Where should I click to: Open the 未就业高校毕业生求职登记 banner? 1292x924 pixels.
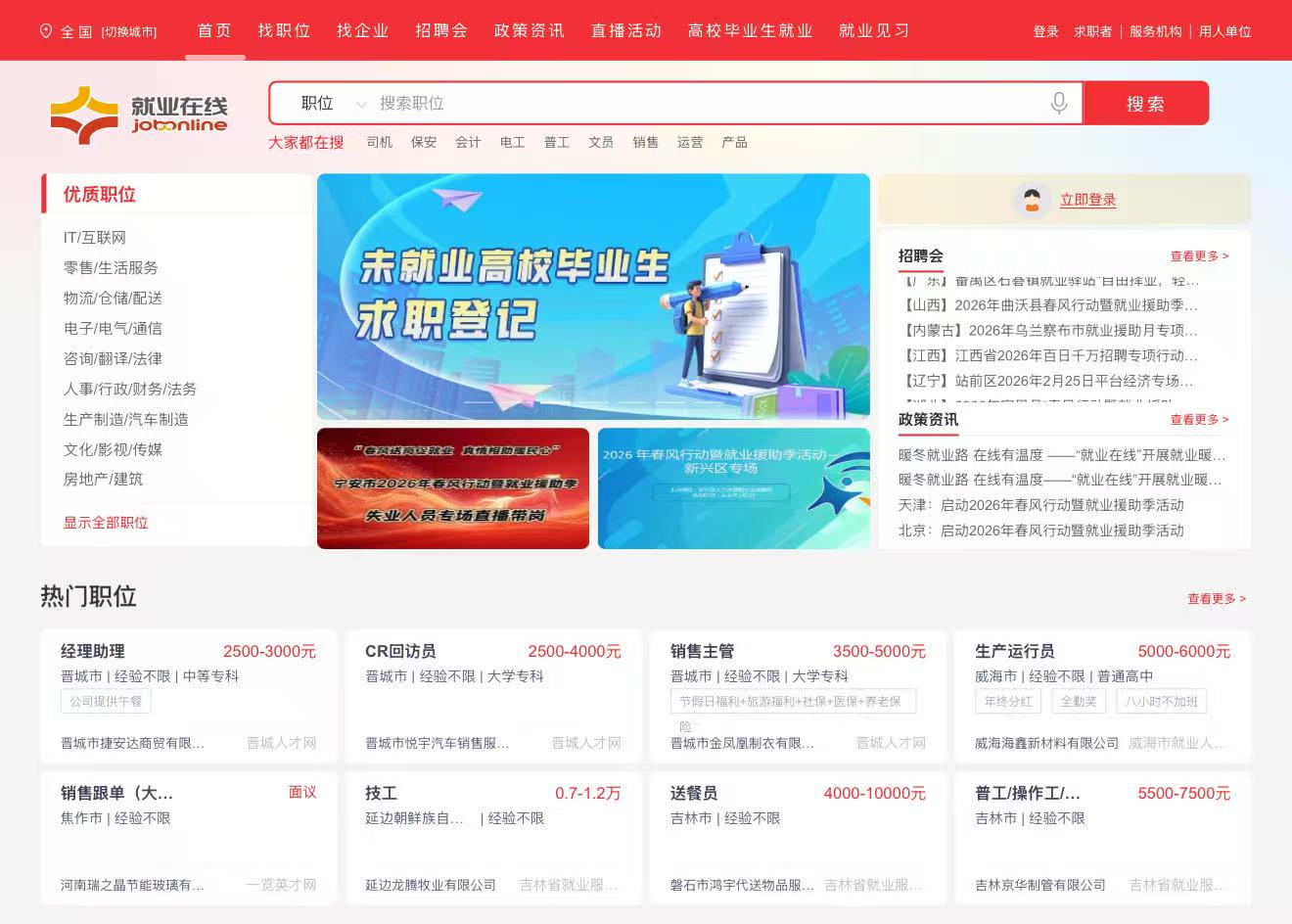(593, 296)
